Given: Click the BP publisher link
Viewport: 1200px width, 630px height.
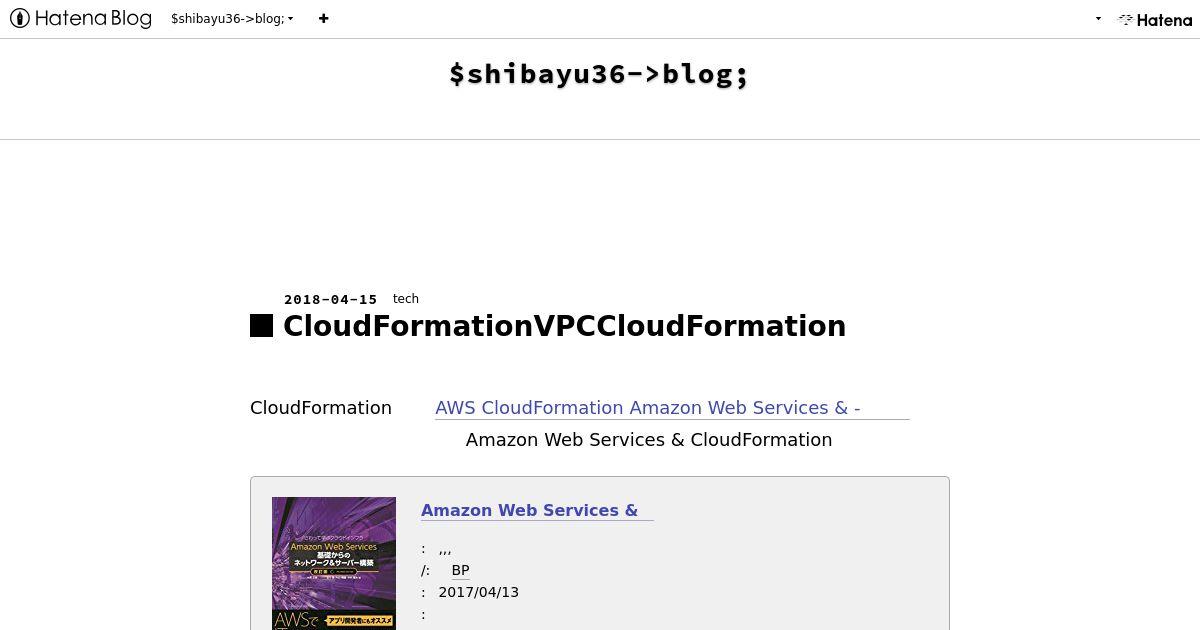Looking at the screenshot, I should (x=460, y=570).
